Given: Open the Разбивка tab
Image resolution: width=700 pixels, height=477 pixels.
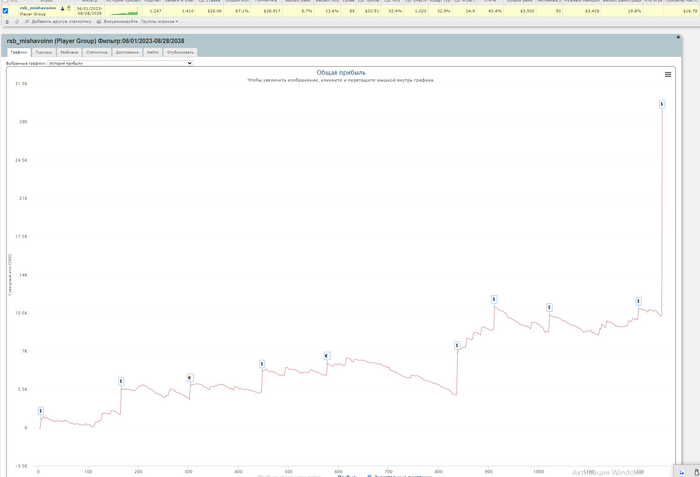Looking at the screenshot, I should (69, 52).
